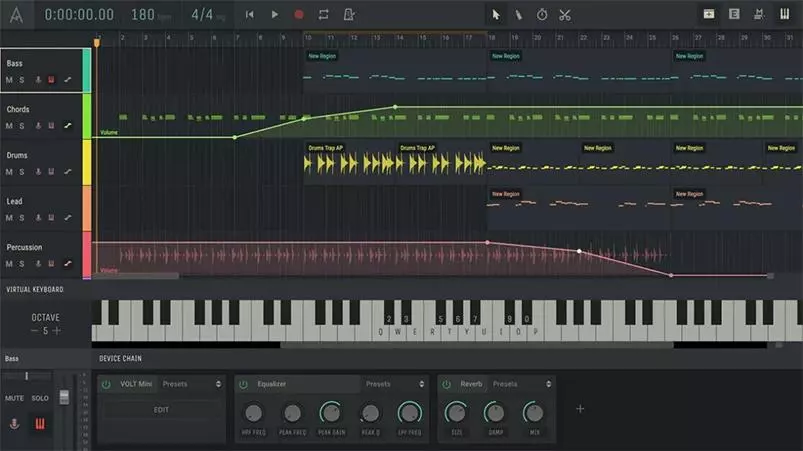Open the editor panel icon in the top bar
Screen dimensions: 803x451
click(734, 14)
